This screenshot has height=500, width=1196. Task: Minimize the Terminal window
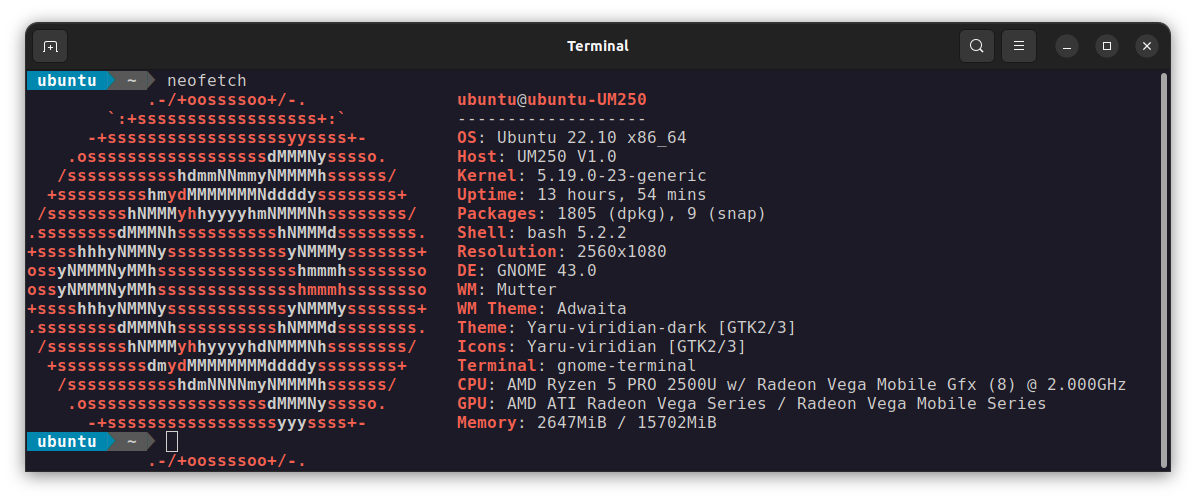click(x=1067, y=46)
